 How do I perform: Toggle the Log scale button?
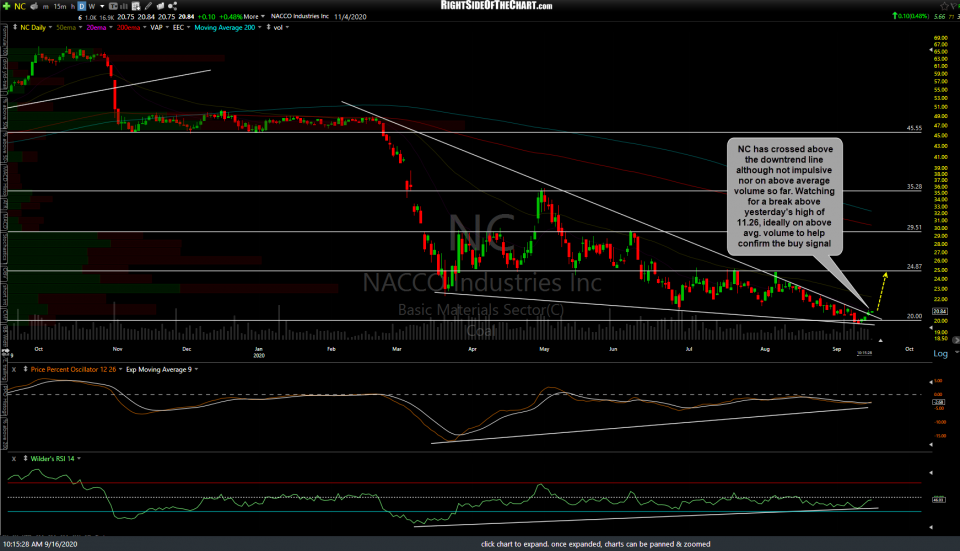pyautogui.click(x=940, y=354)
